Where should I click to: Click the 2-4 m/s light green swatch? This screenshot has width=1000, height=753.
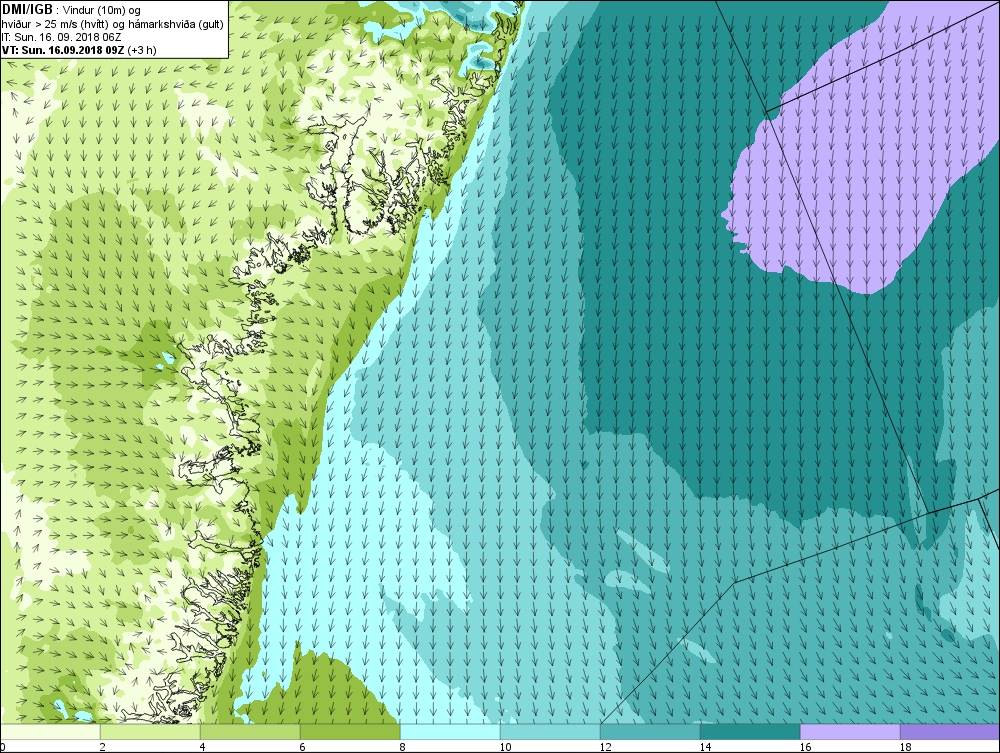pos(151,732)
